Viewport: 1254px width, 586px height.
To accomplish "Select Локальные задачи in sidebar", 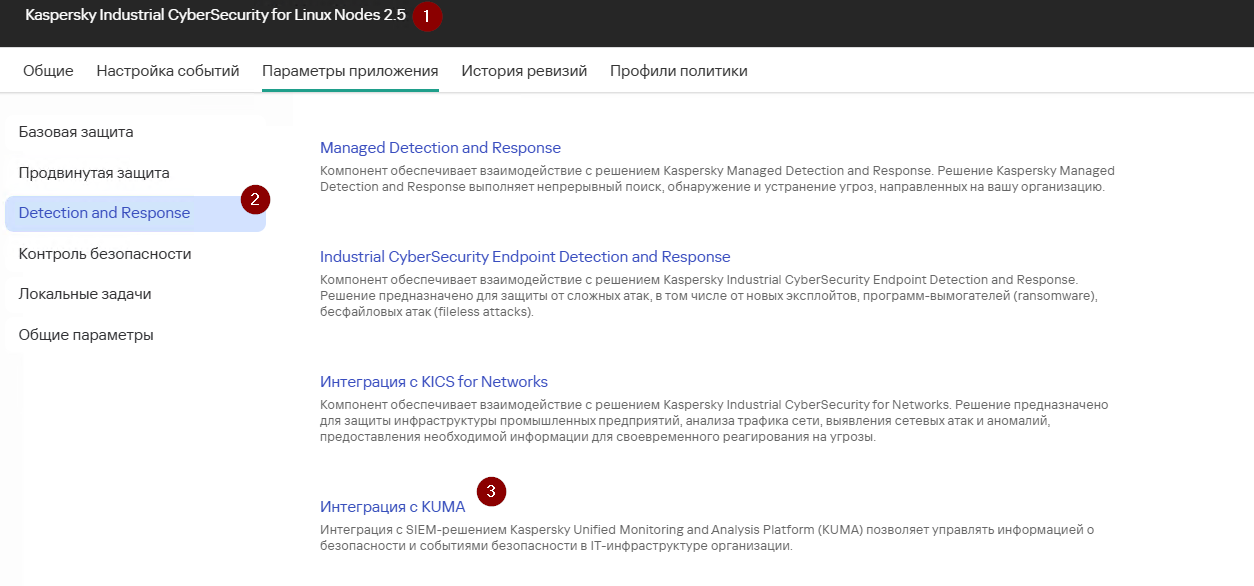I will click(85, 294).
